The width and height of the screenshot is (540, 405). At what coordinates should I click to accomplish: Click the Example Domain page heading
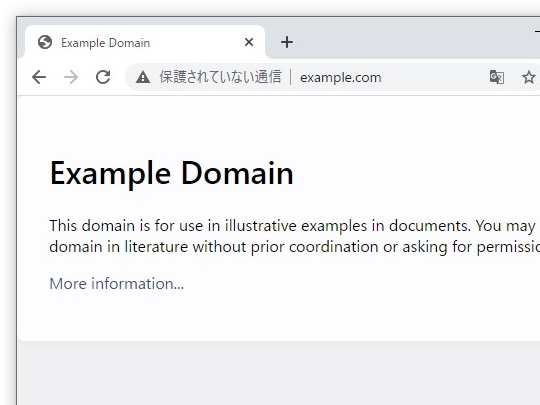point(172,173)
